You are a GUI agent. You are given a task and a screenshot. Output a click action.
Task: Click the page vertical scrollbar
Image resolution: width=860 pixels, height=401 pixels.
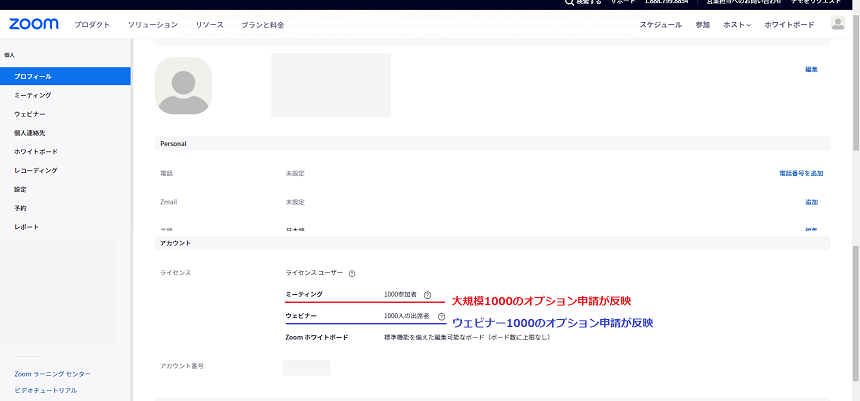855,200
